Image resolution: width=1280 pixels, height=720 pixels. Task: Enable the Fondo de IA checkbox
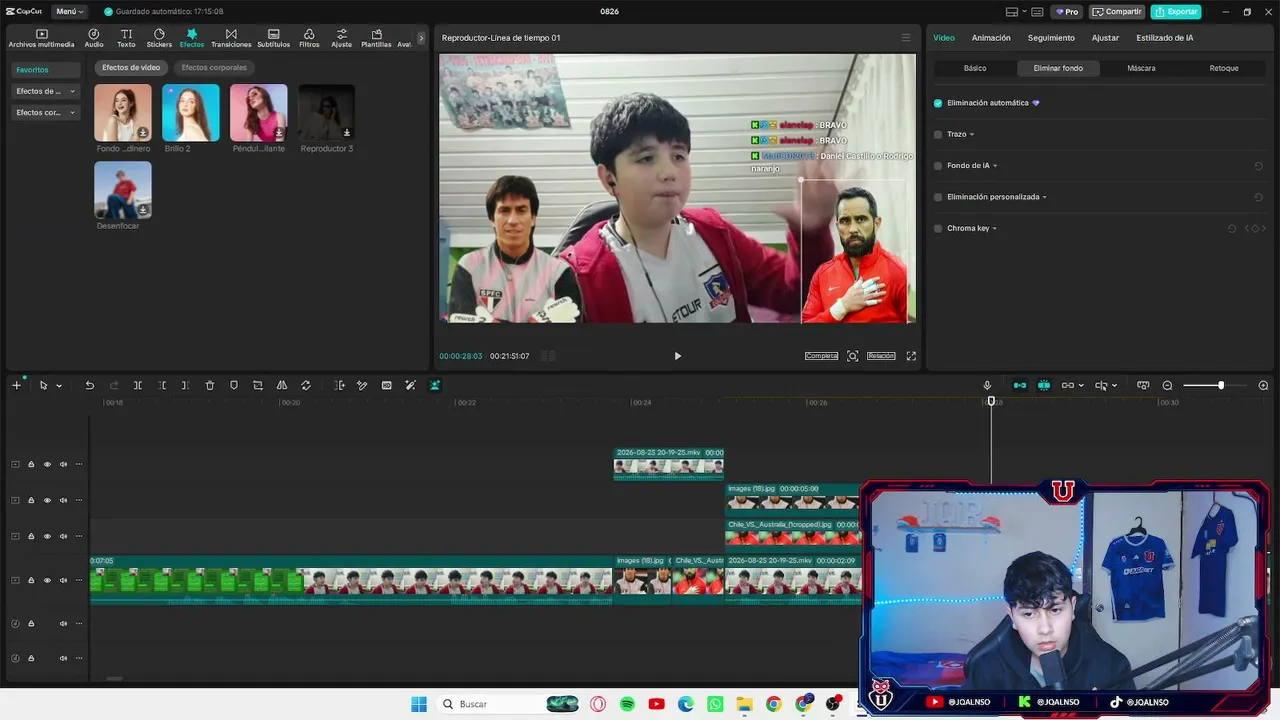(938, 166)
